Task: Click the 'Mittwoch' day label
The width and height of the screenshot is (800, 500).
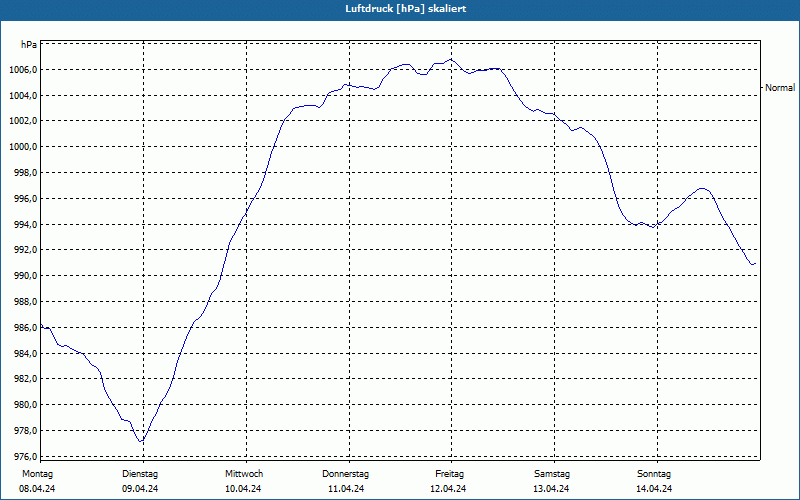Action: (x=244, y=474)
